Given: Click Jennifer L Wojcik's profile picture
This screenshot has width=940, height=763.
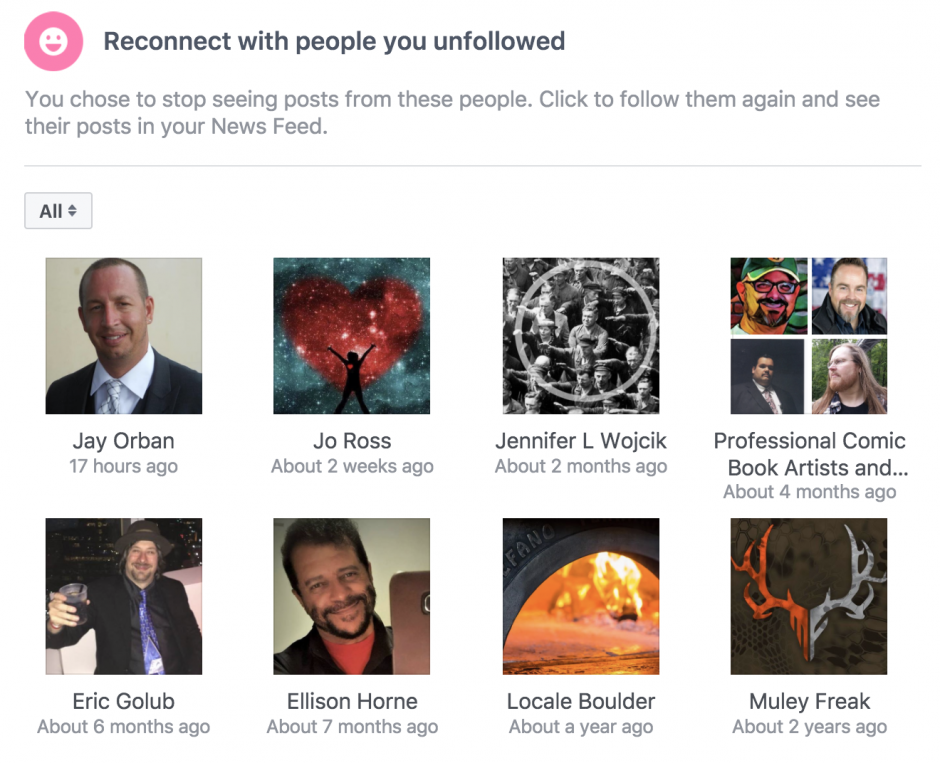Looking at the screenshot, I should click(x=581, y=335).
